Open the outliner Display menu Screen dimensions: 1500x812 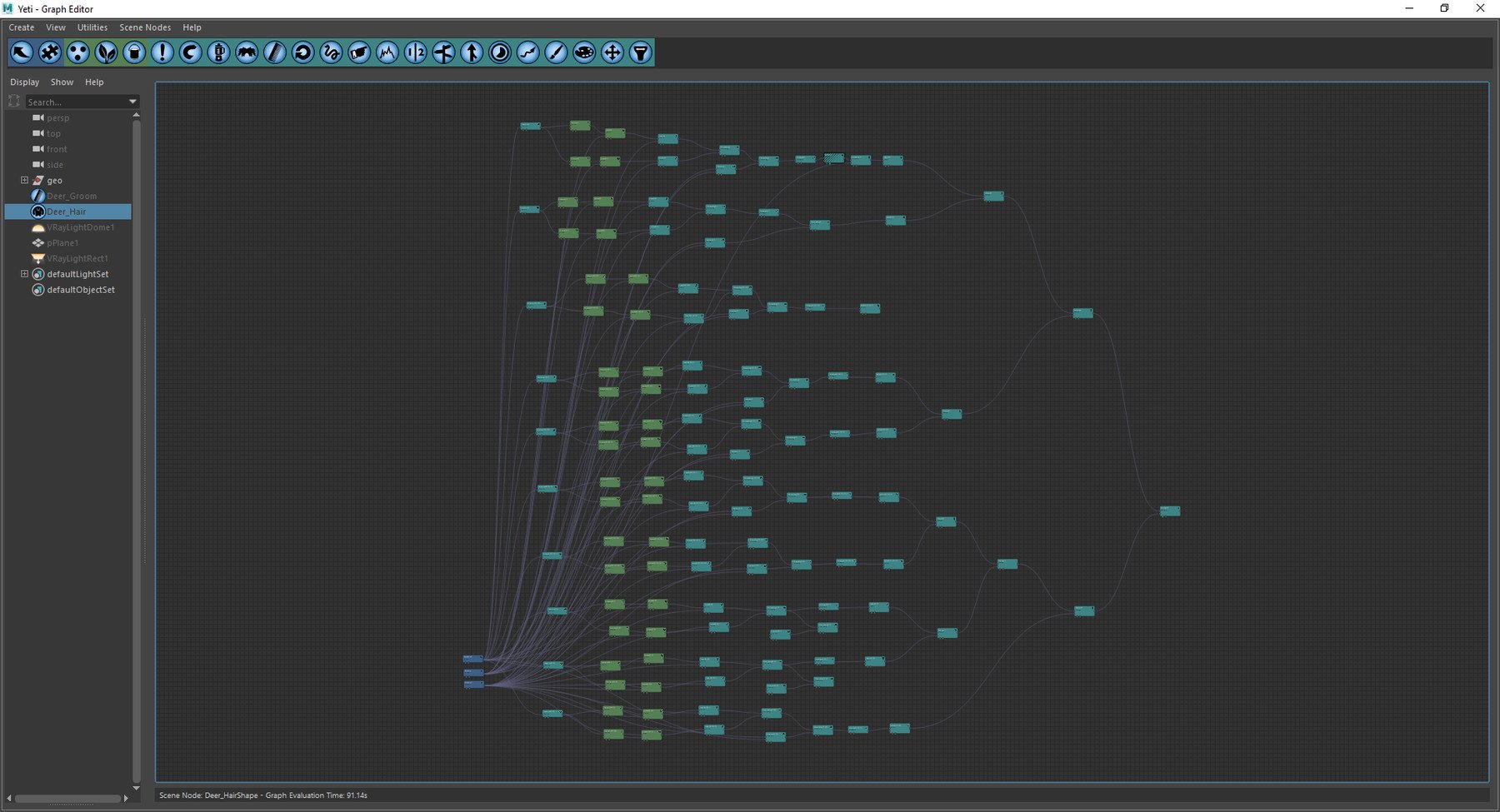pos(24,82)
